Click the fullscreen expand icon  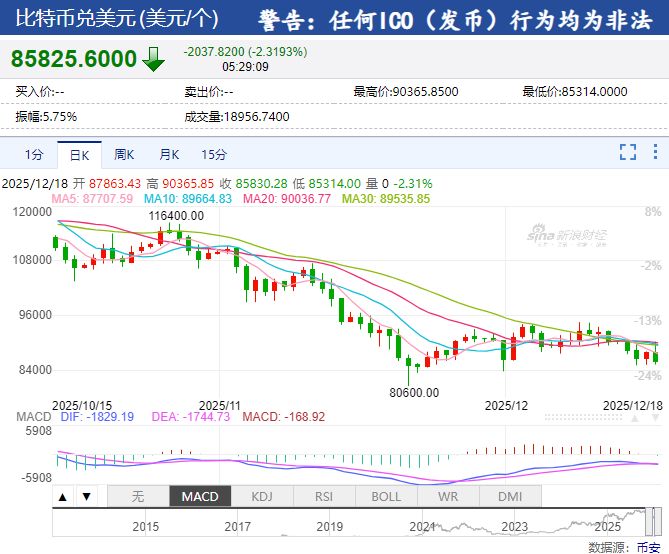click(628, 152)
